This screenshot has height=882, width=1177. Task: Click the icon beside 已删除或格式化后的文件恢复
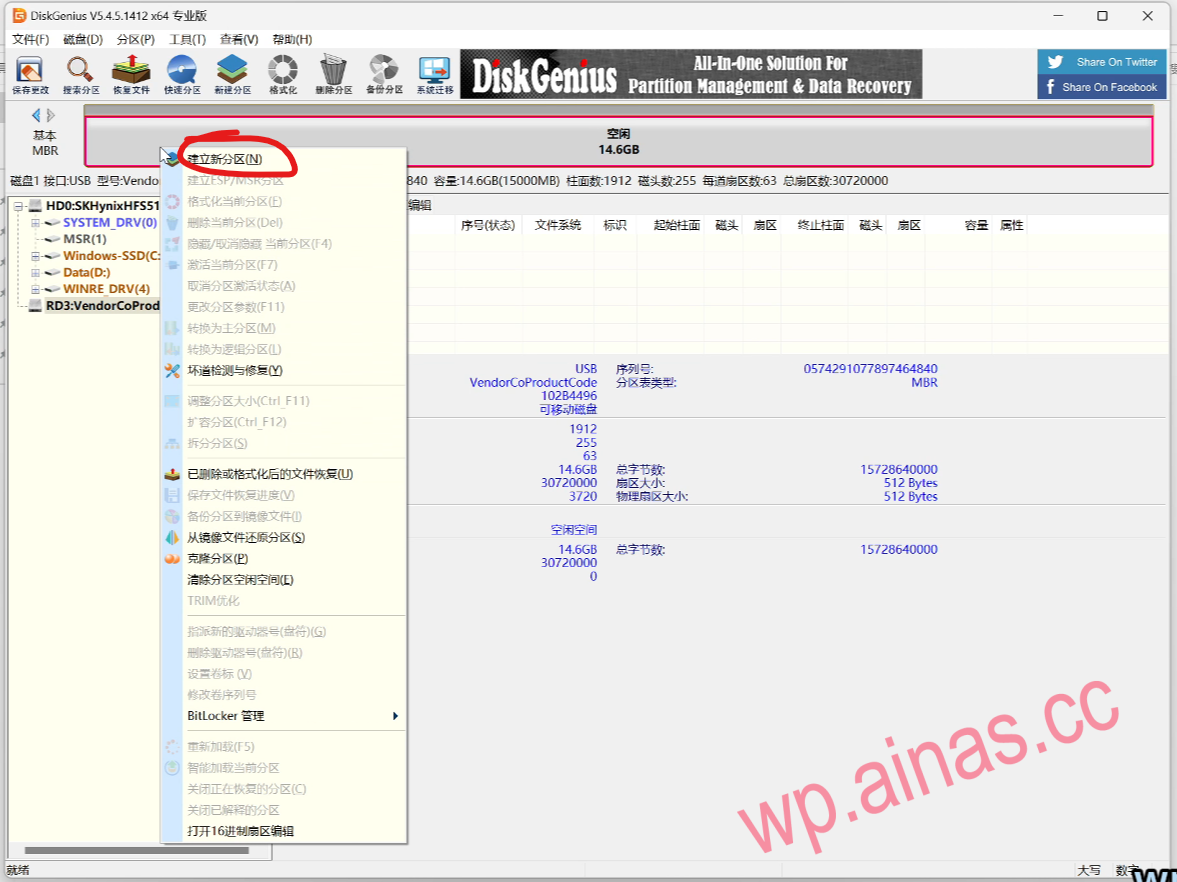click(172, 474)
